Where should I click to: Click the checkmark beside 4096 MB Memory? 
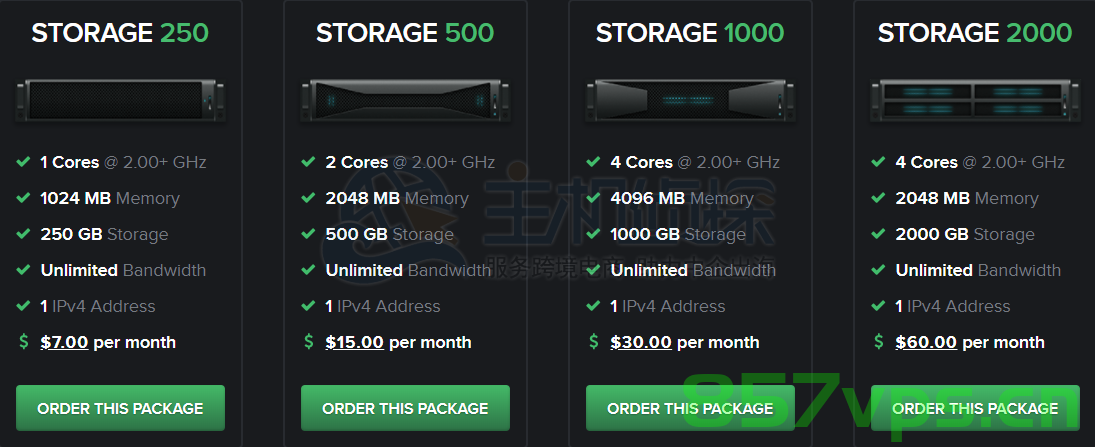tap(593, 198)
